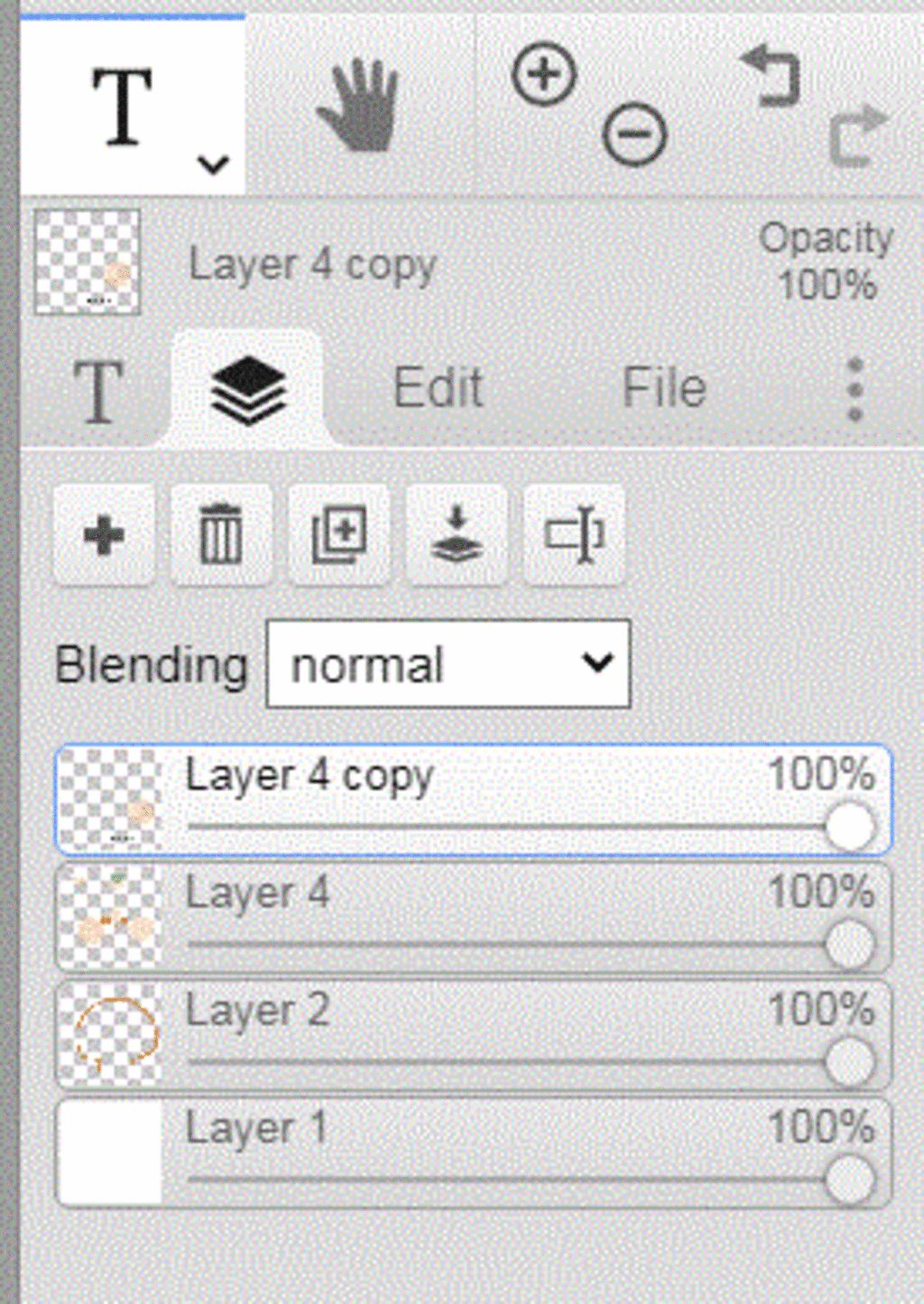Rename the layer with the rename icon
924x1304 pixels.
(x=574, y=535)
